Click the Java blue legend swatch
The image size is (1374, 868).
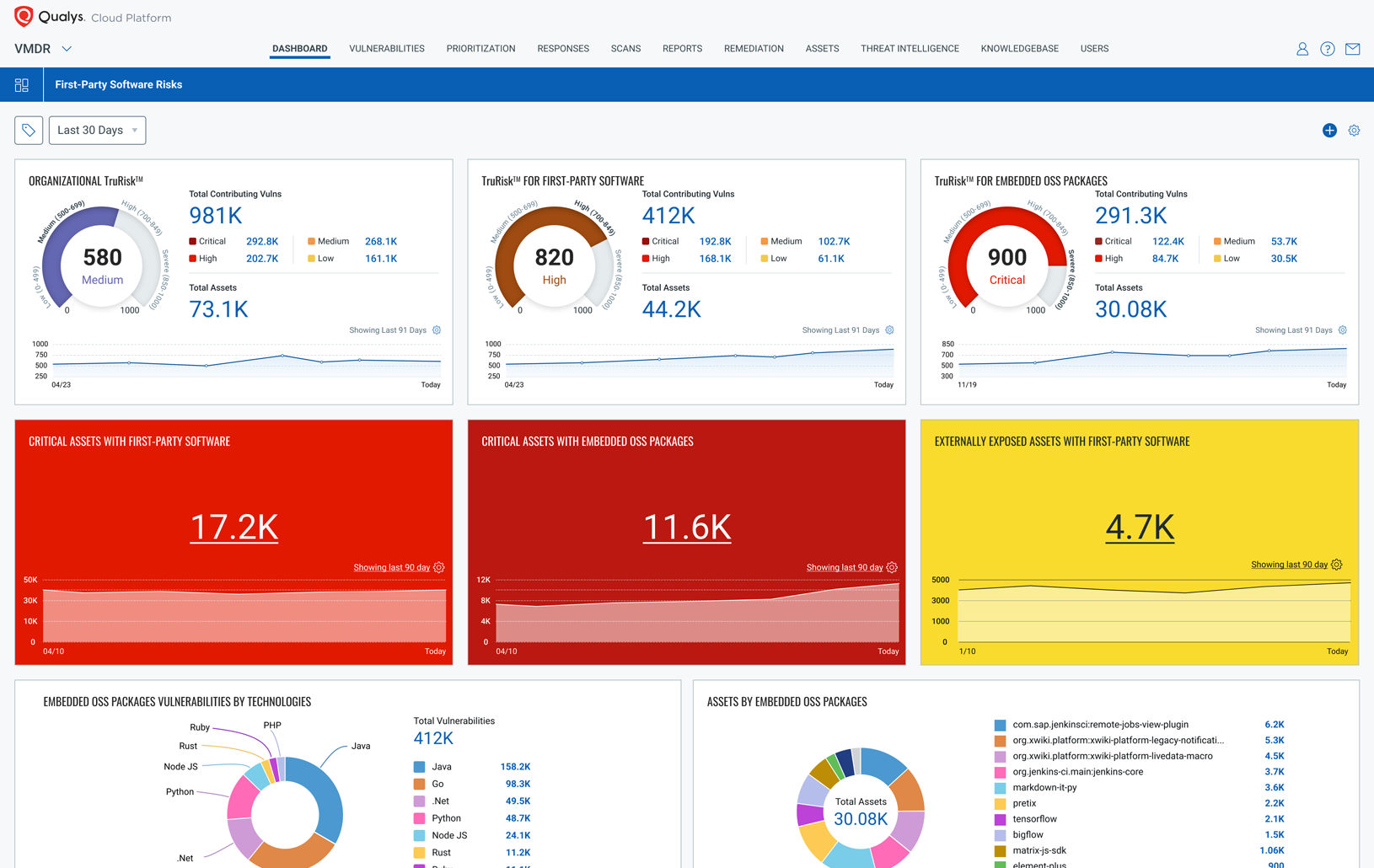(419, 767)
